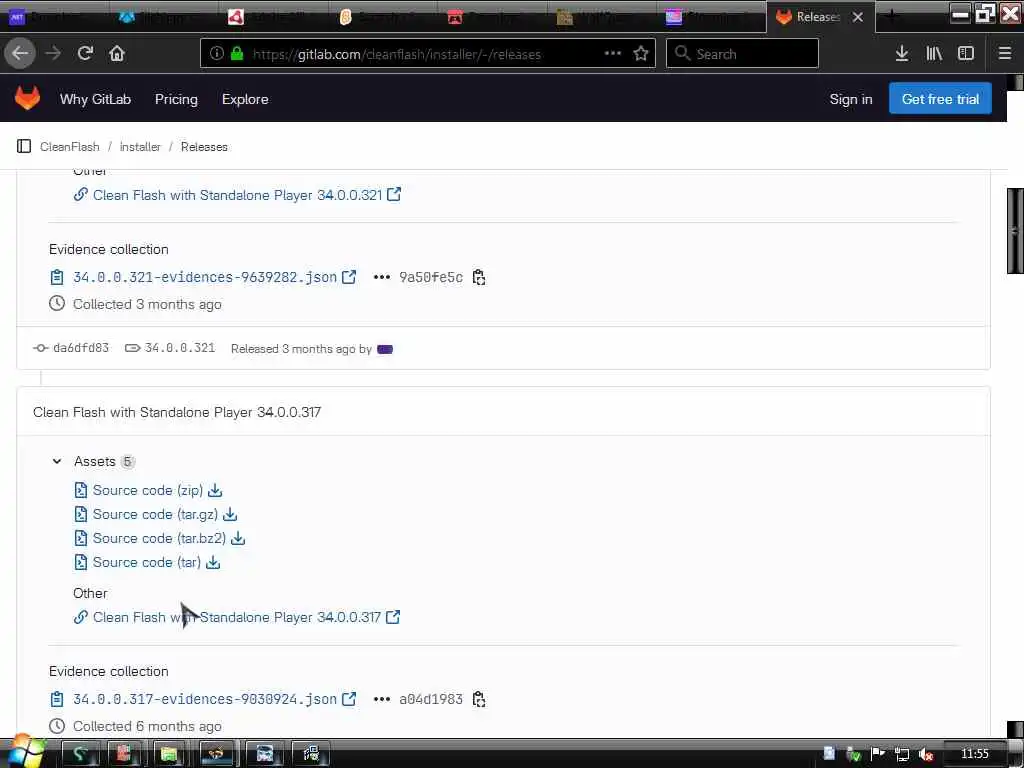The height and width of the screenshot is (768, 1024).
Task: Reload the current GitLab page
Action: 85,54
